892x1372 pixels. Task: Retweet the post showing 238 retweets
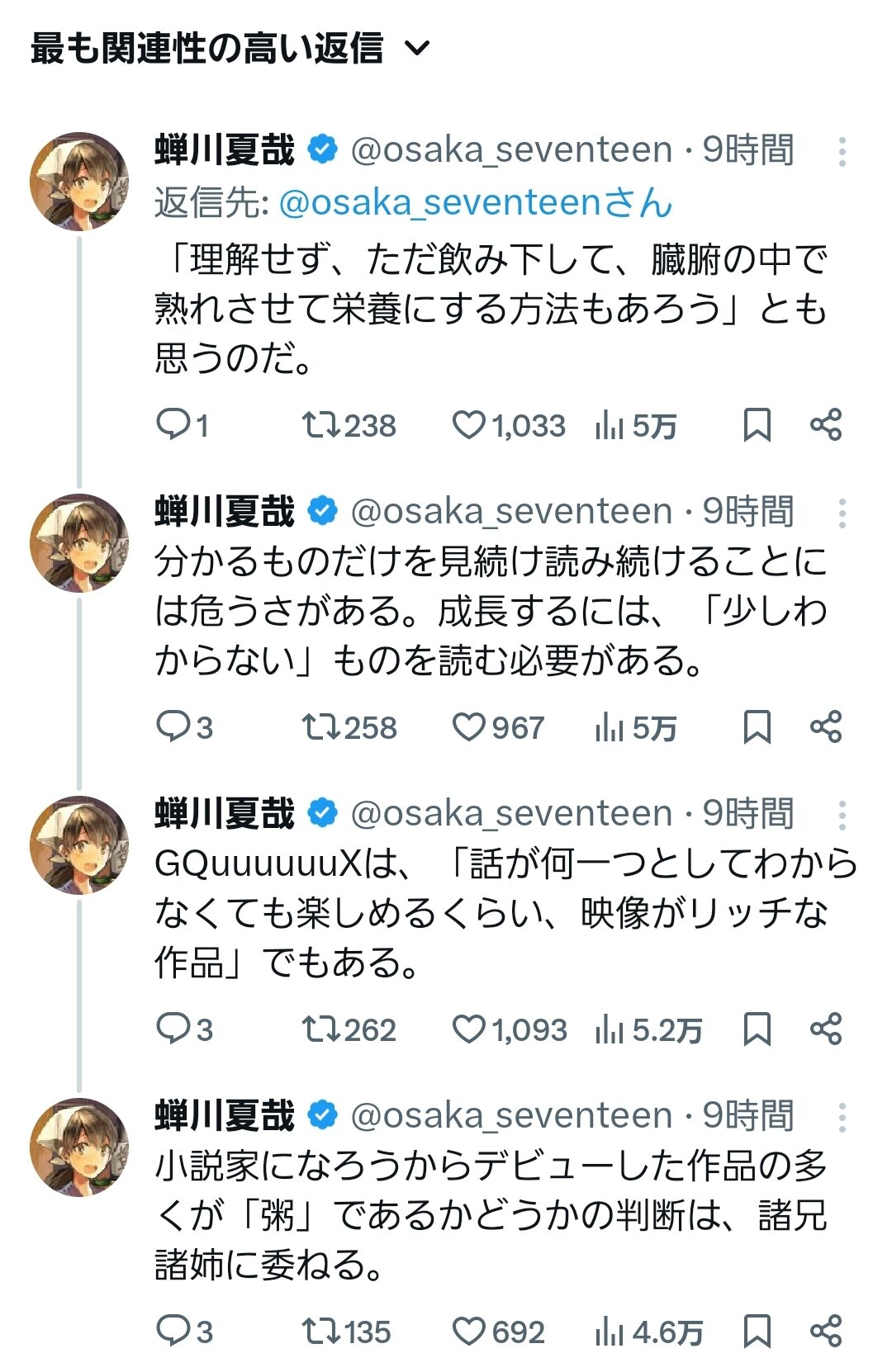319,425
